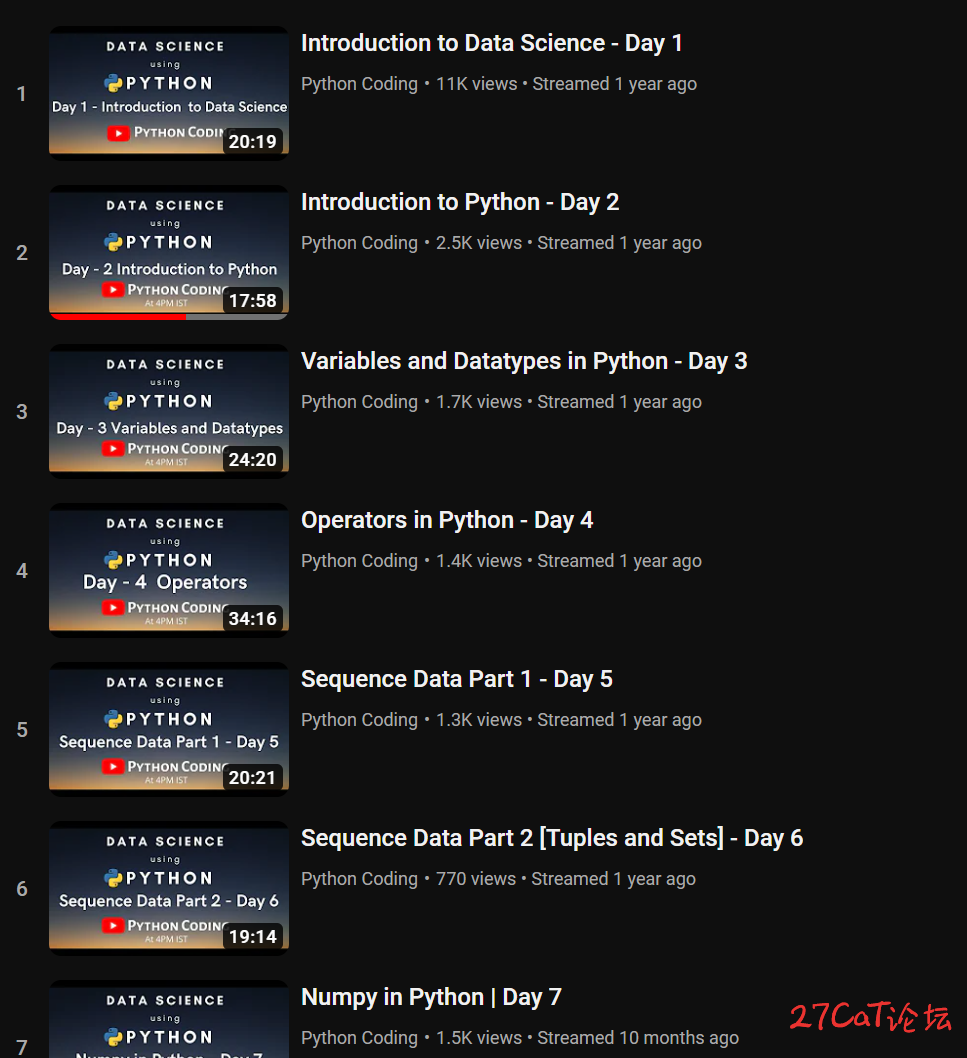Open Python Coding channel under Day 7 video
The height and width of the screenshot is (1058, 967).
pyautogui.click(x=359, y=1038)
